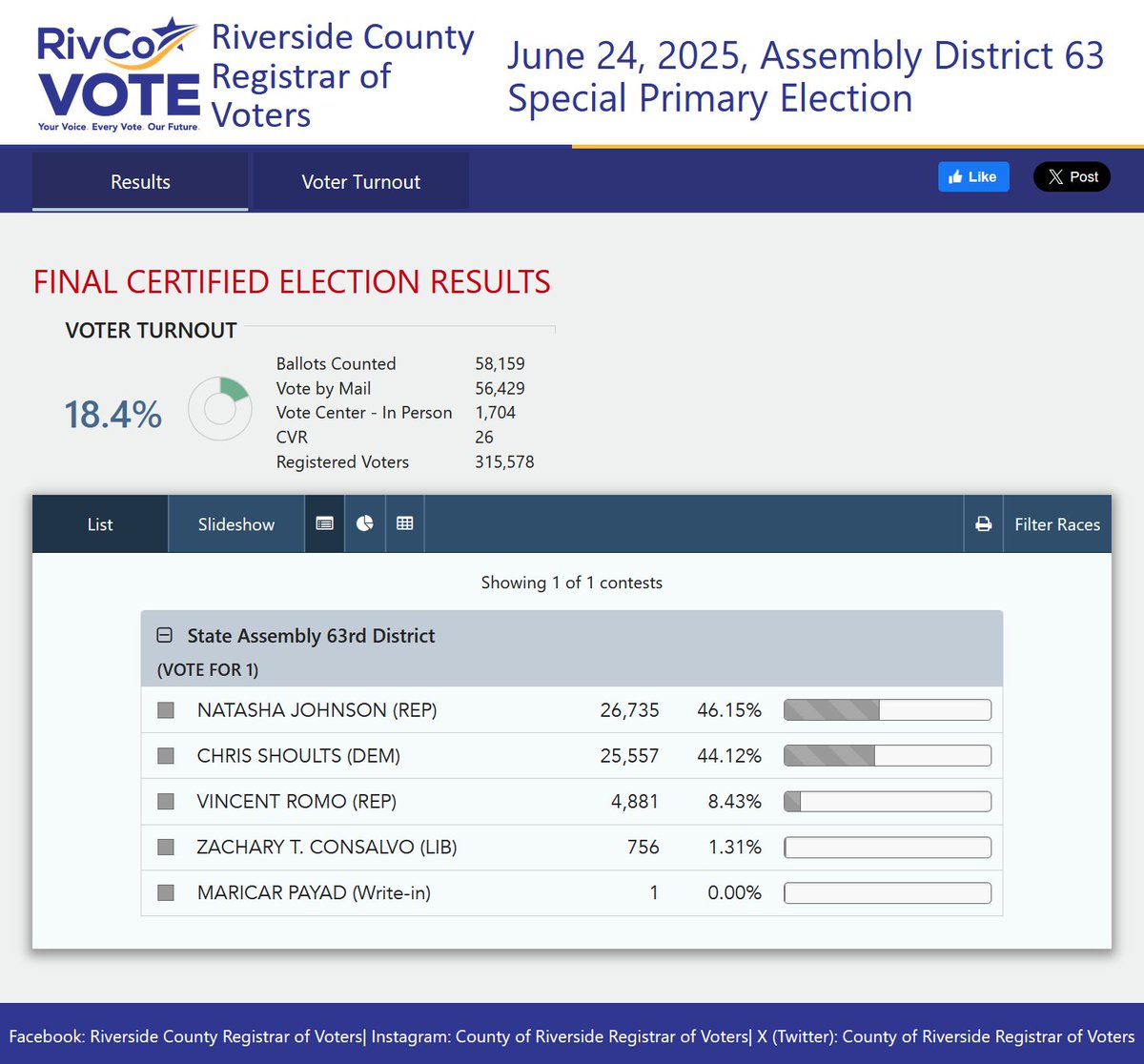Click the 8.43% percentage

(x=734, y=802)
